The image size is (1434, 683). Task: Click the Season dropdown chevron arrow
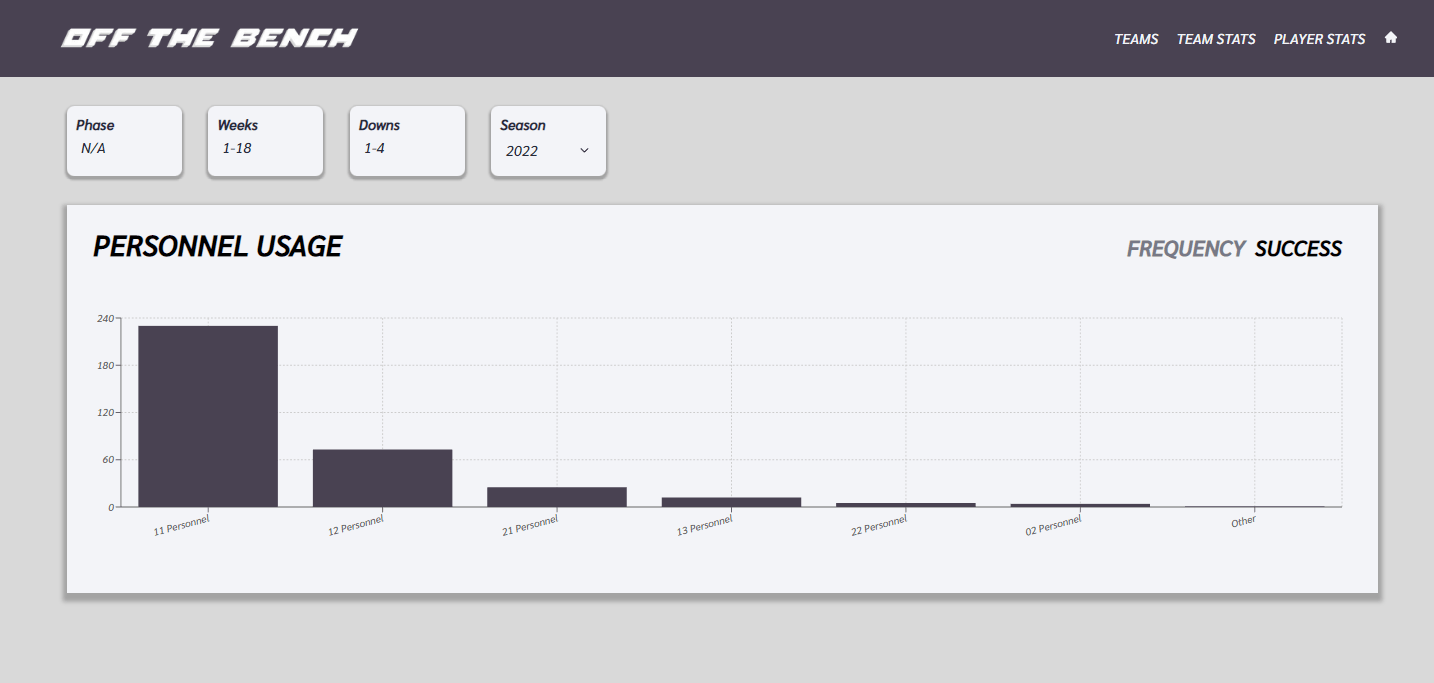coord(584,151)
